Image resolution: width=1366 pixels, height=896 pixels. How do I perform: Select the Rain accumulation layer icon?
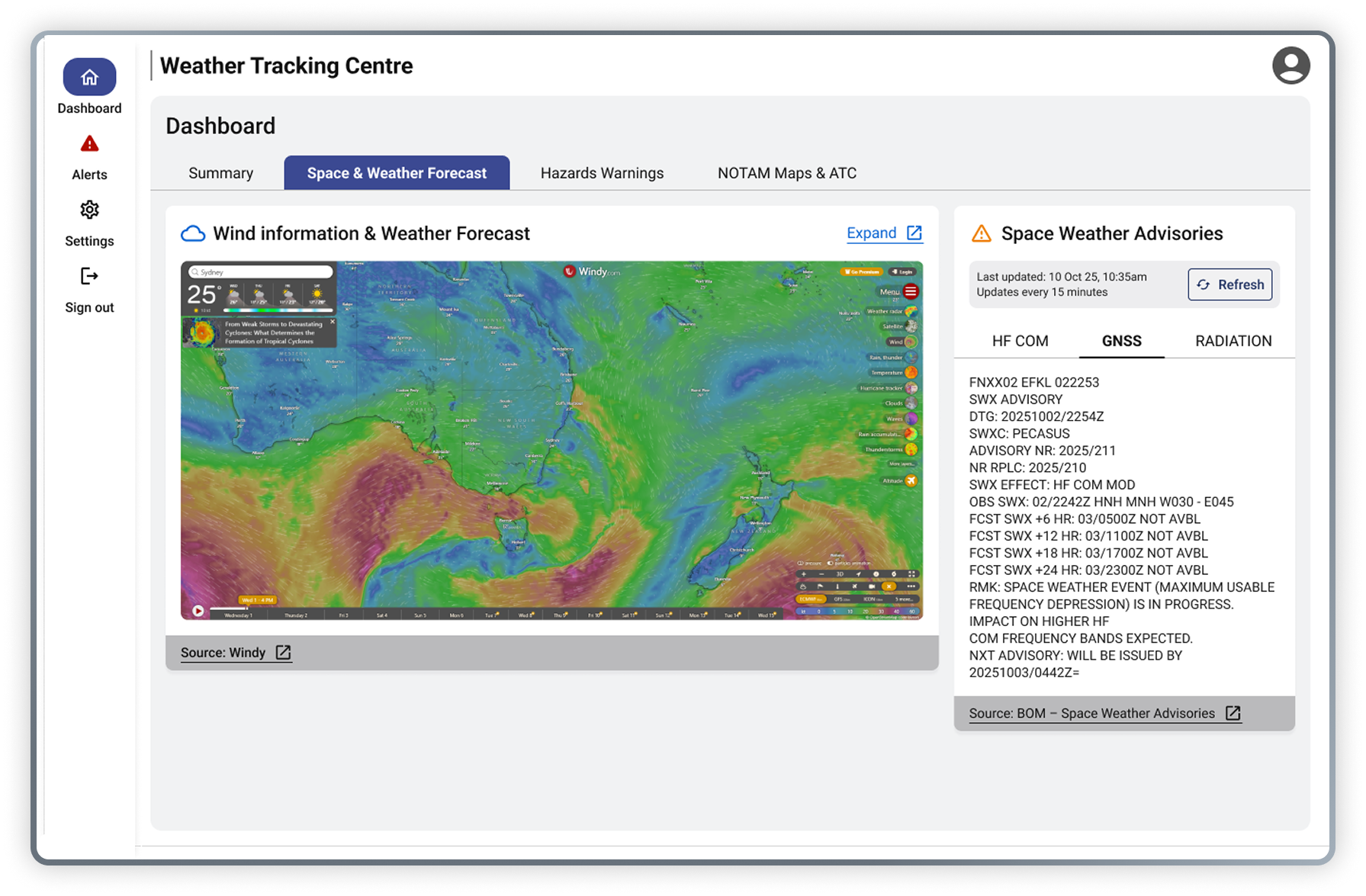[x=911, y=434]
